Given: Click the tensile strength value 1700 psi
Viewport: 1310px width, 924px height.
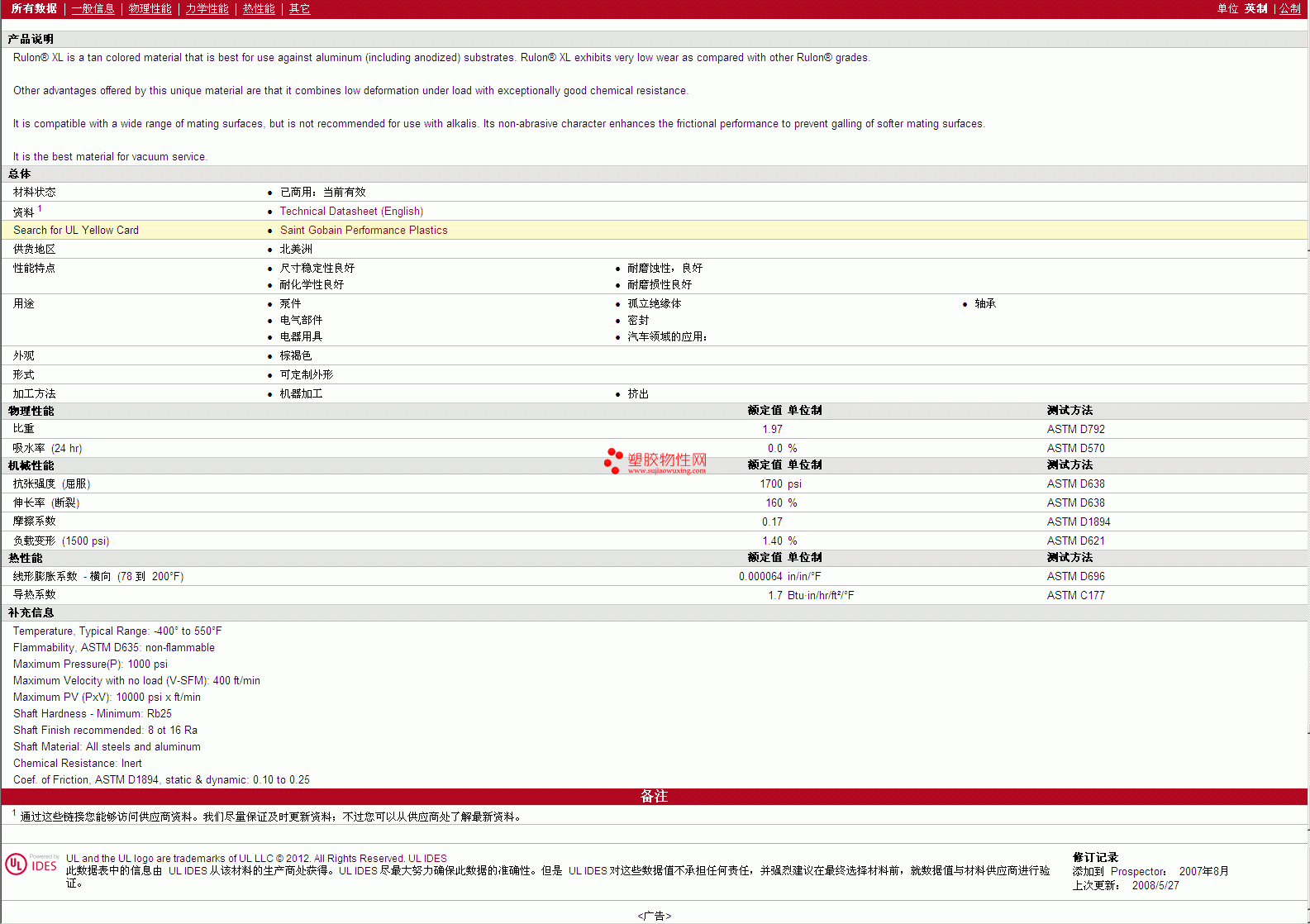Looking at the screenshot, I should tap(780, 483).
